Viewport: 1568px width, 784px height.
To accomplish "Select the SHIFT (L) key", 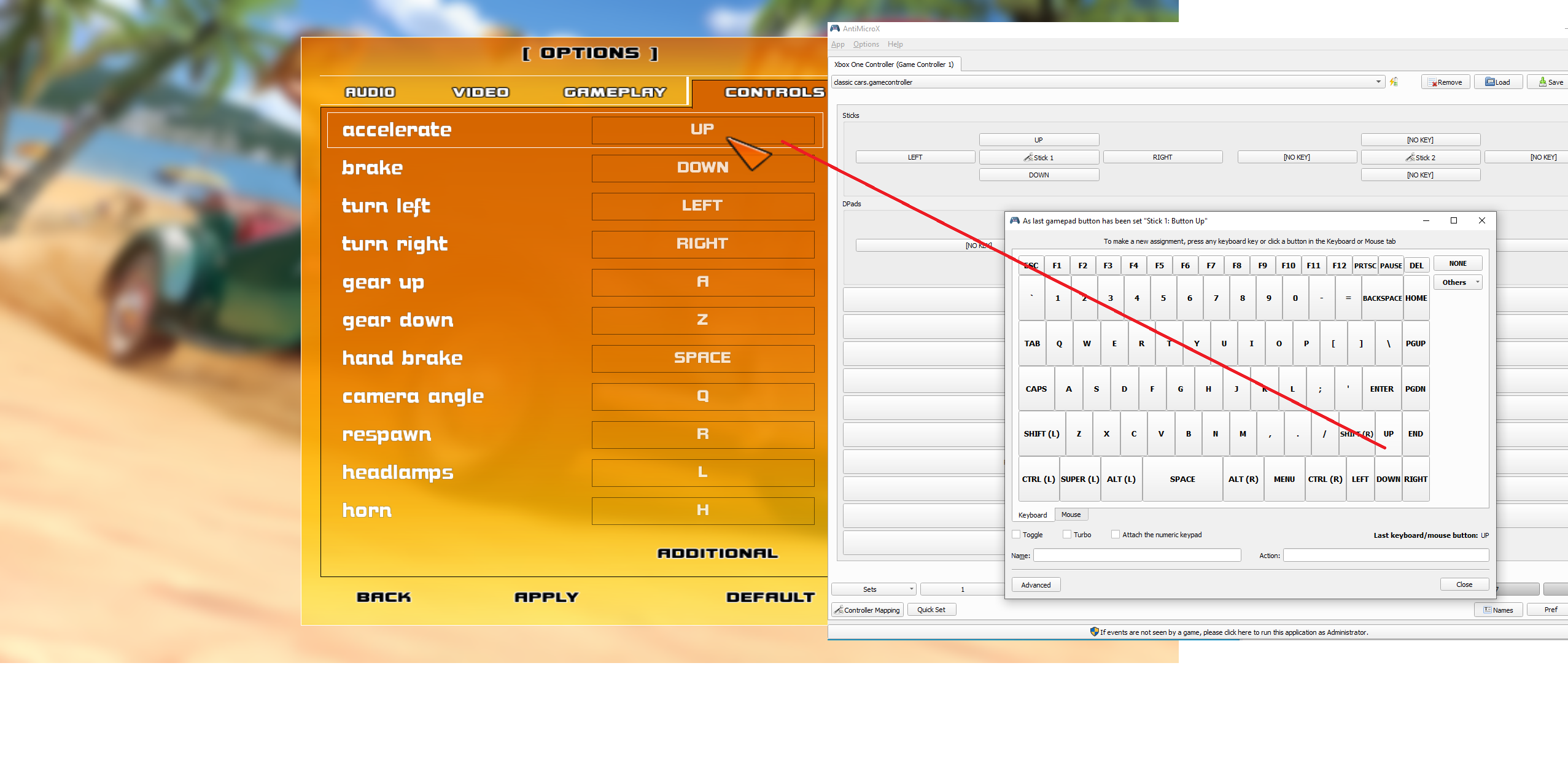I will [x=1041, y=433].
